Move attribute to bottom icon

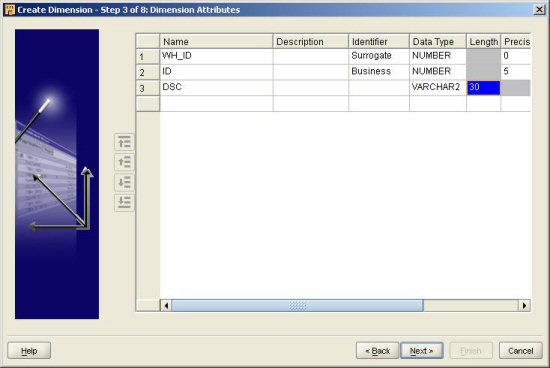(x=124, y=202)
